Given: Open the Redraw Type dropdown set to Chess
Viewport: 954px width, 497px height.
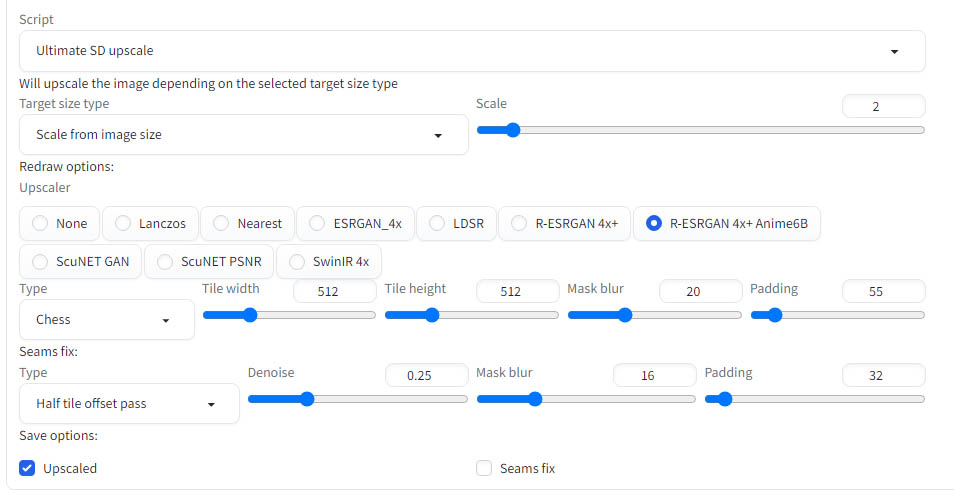Looking at the screenshot, I should pos(106,319).
